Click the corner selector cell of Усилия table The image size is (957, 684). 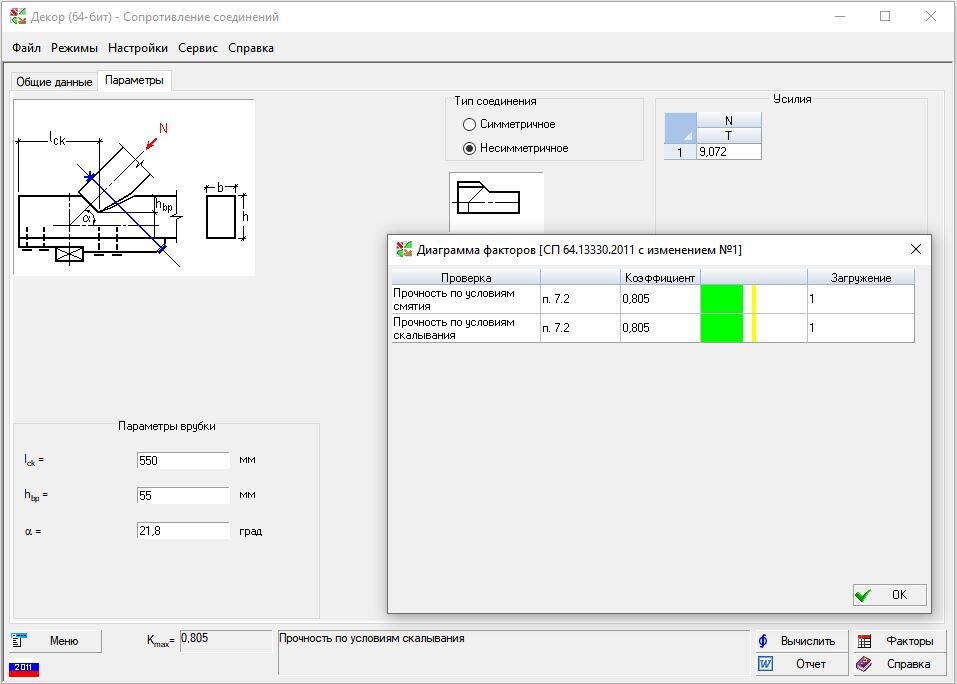680,128
